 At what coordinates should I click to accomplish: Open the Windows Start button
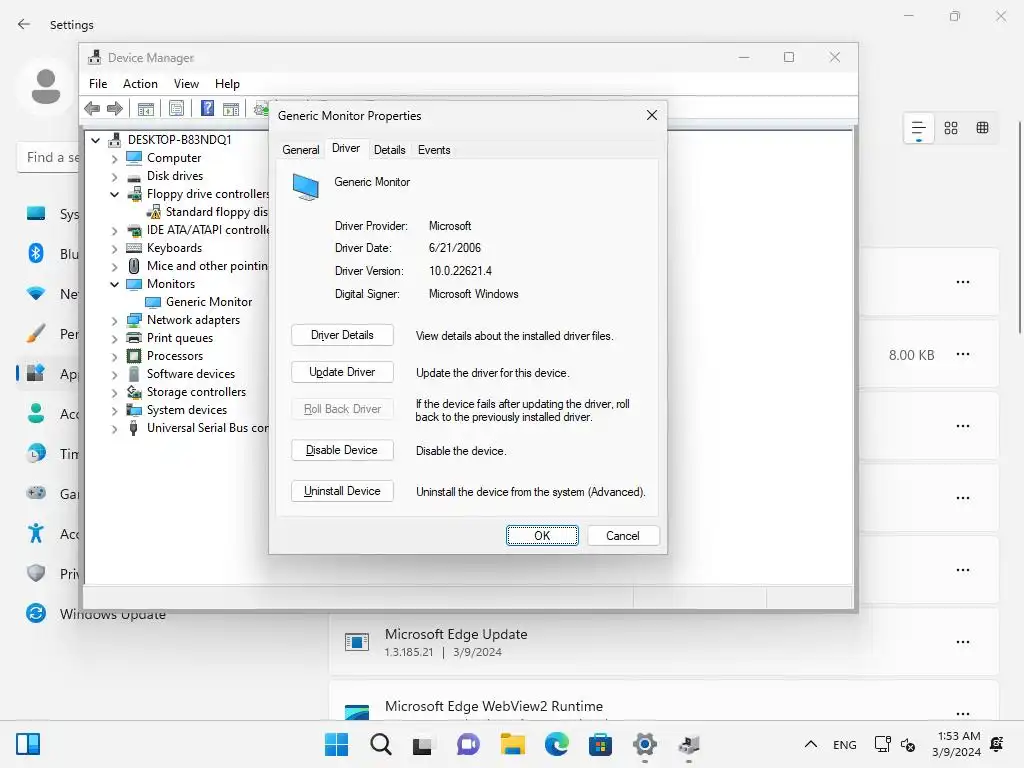coord(336,744)
